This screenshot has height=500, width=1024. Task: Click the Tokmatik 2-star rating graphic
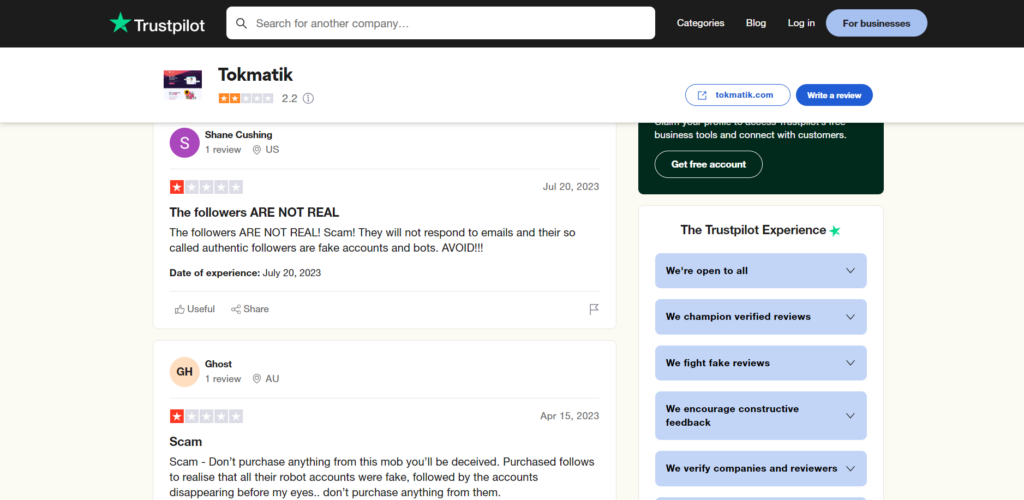coord(246,99)
